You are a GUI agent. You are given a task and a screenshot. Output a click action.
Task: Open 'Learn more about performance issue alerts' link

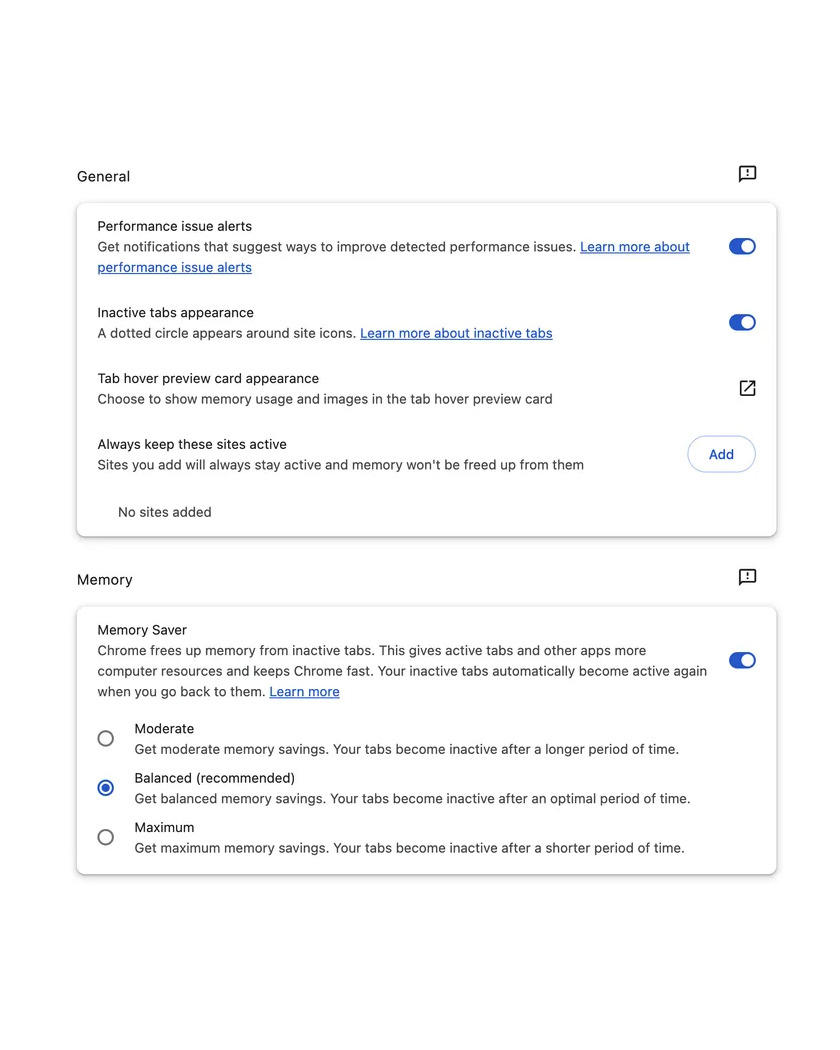[x=634, y=247]
